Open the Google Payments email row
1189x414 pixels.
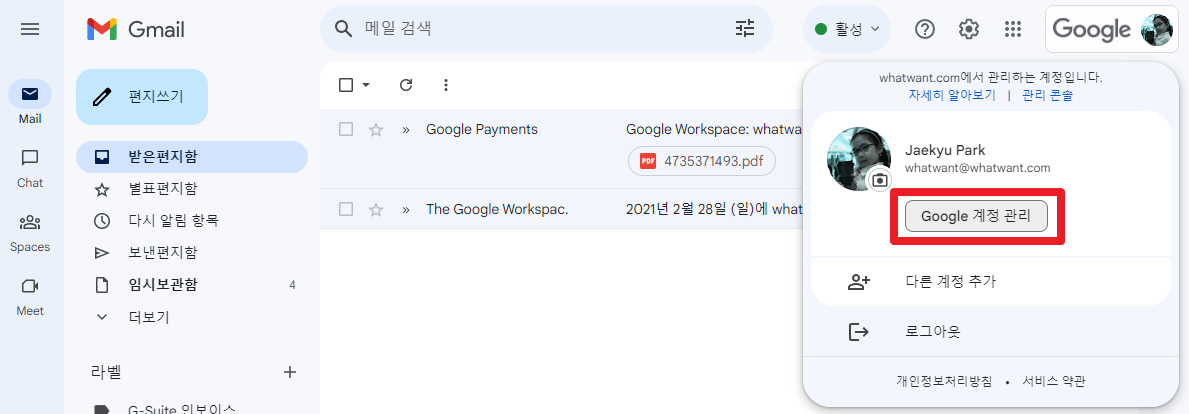[561, 149]
